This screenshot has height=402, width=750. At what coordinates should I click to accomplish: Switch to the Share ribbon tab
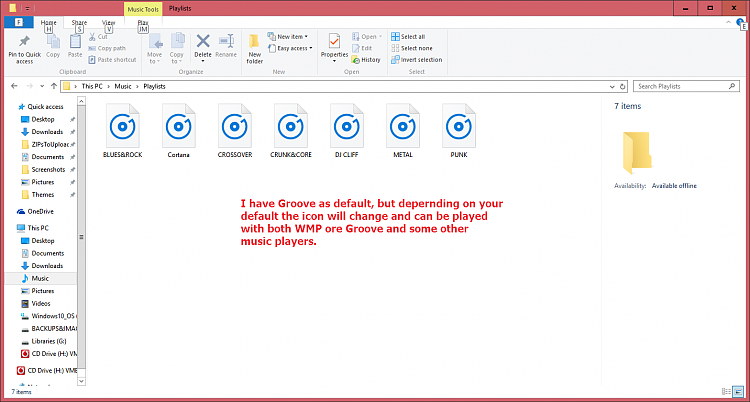point(79,22)
